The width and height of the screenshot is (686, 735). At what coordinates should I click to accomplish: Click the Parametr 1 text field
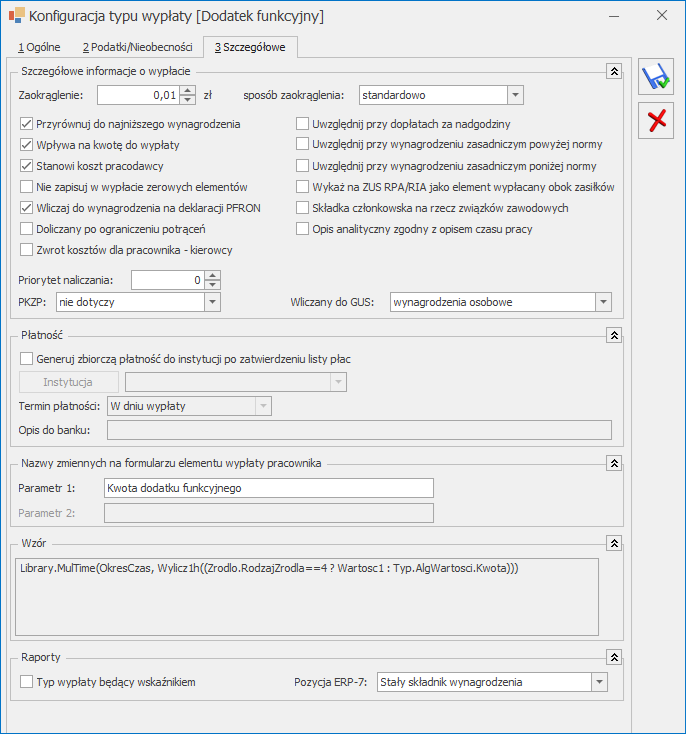(268, 488)
